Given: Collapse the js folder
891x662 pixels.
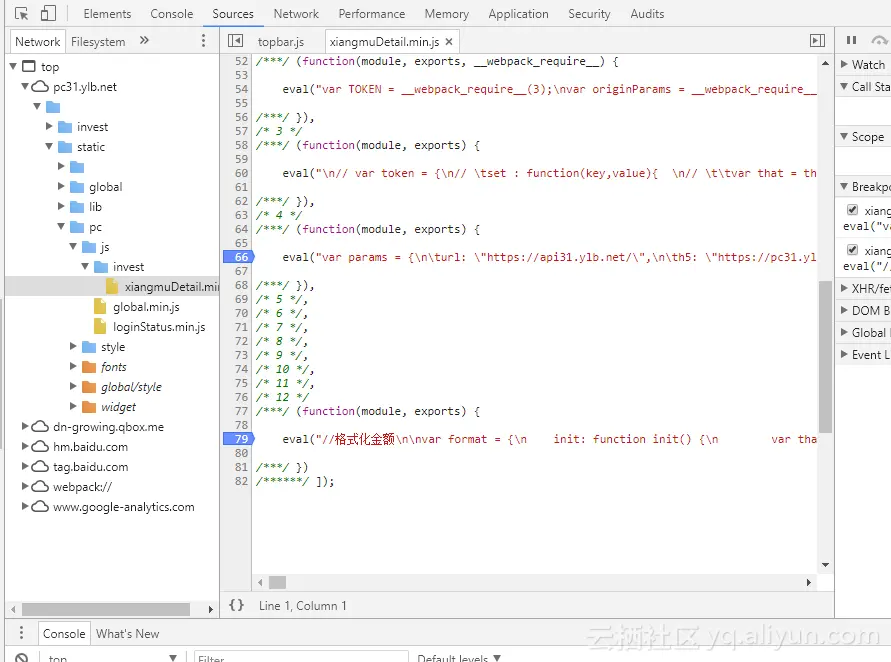Looking at the screenshot, I should (73, 246).
